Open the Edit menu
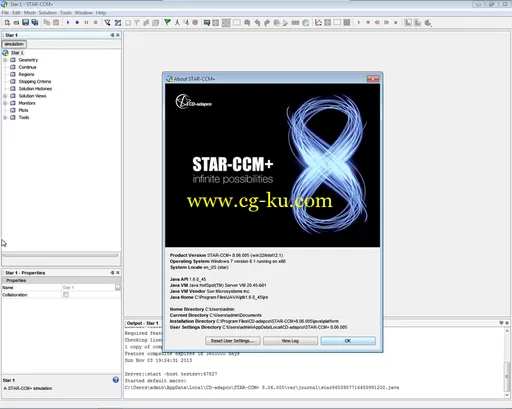Screen dimensions: 512x409 16,13
